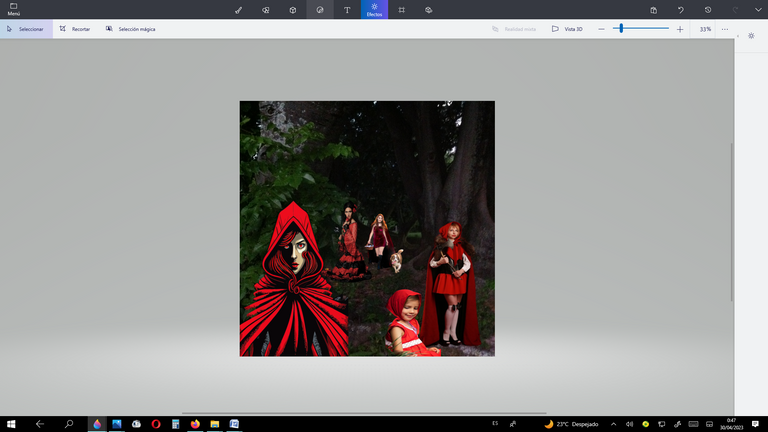Zoom out with the minus button
The height and width of the screenshot is (432, 768).
click(x=601, y=29)
